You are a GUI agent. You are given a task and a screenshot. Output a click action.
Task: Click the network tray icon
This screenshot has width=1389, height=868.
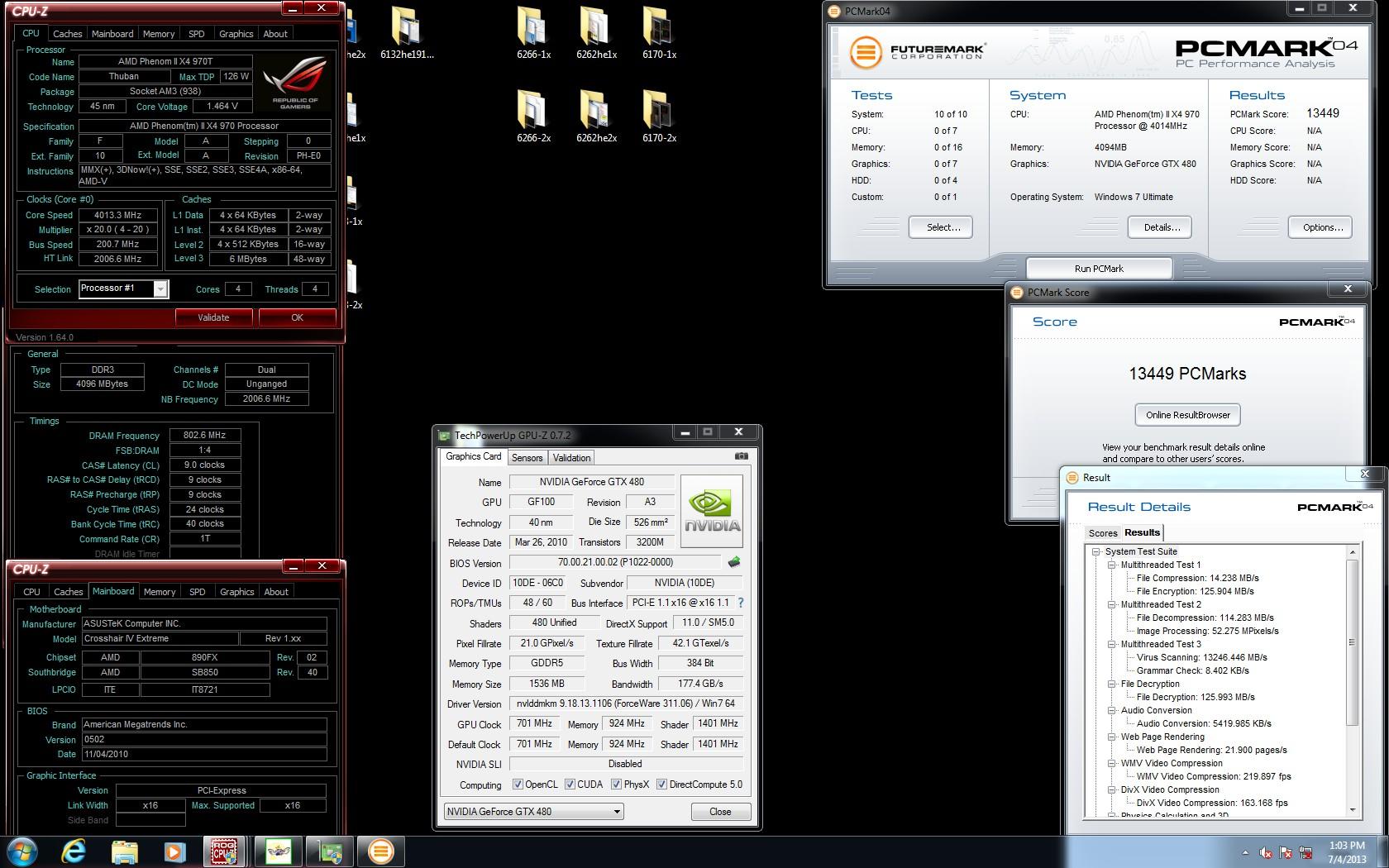point(1306,852)
